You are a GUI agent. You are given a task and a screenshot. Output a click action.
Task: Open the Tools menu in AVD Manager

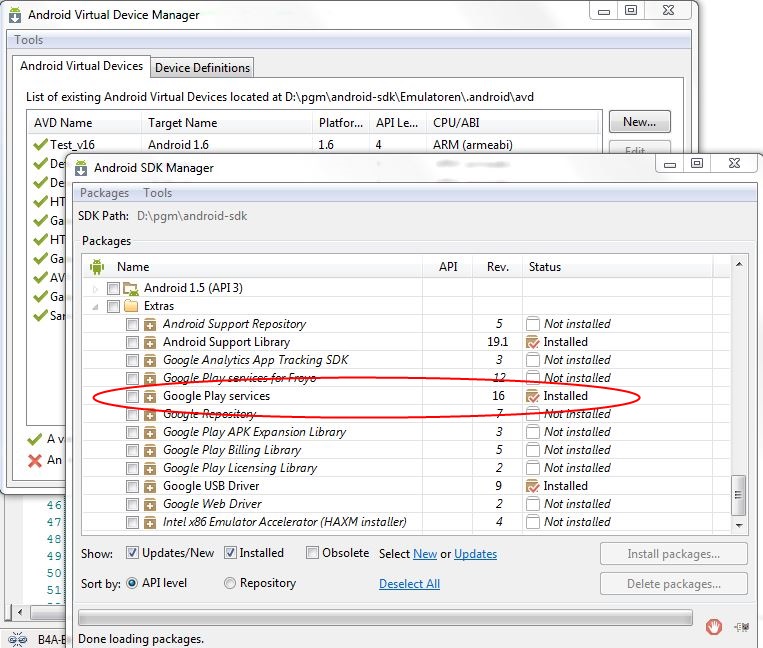coord(28,40)
